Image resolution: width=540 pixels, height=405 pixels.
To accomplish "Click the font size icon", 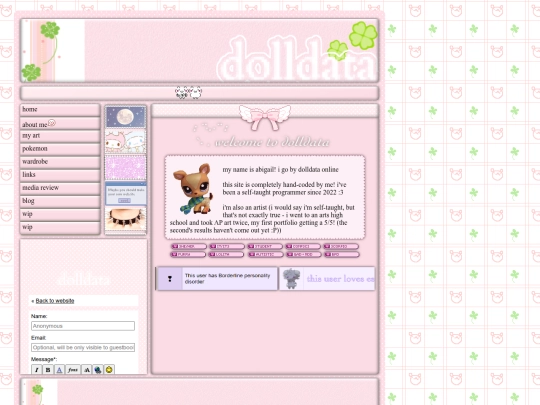I will [86, 370].
